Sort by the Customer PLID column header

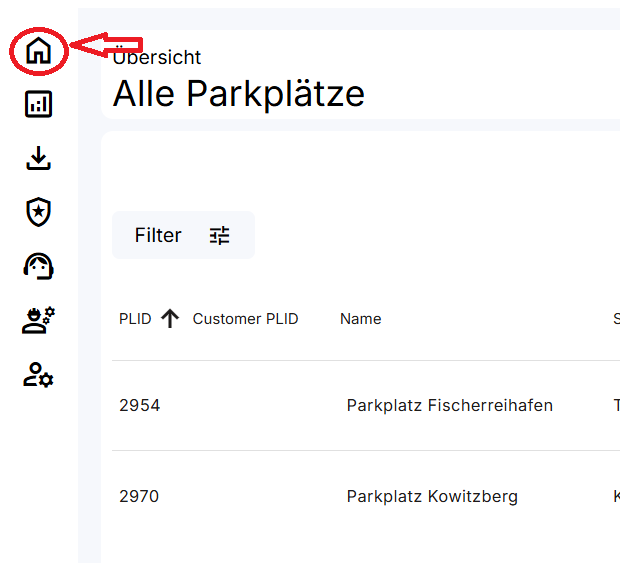click(245, 319)
